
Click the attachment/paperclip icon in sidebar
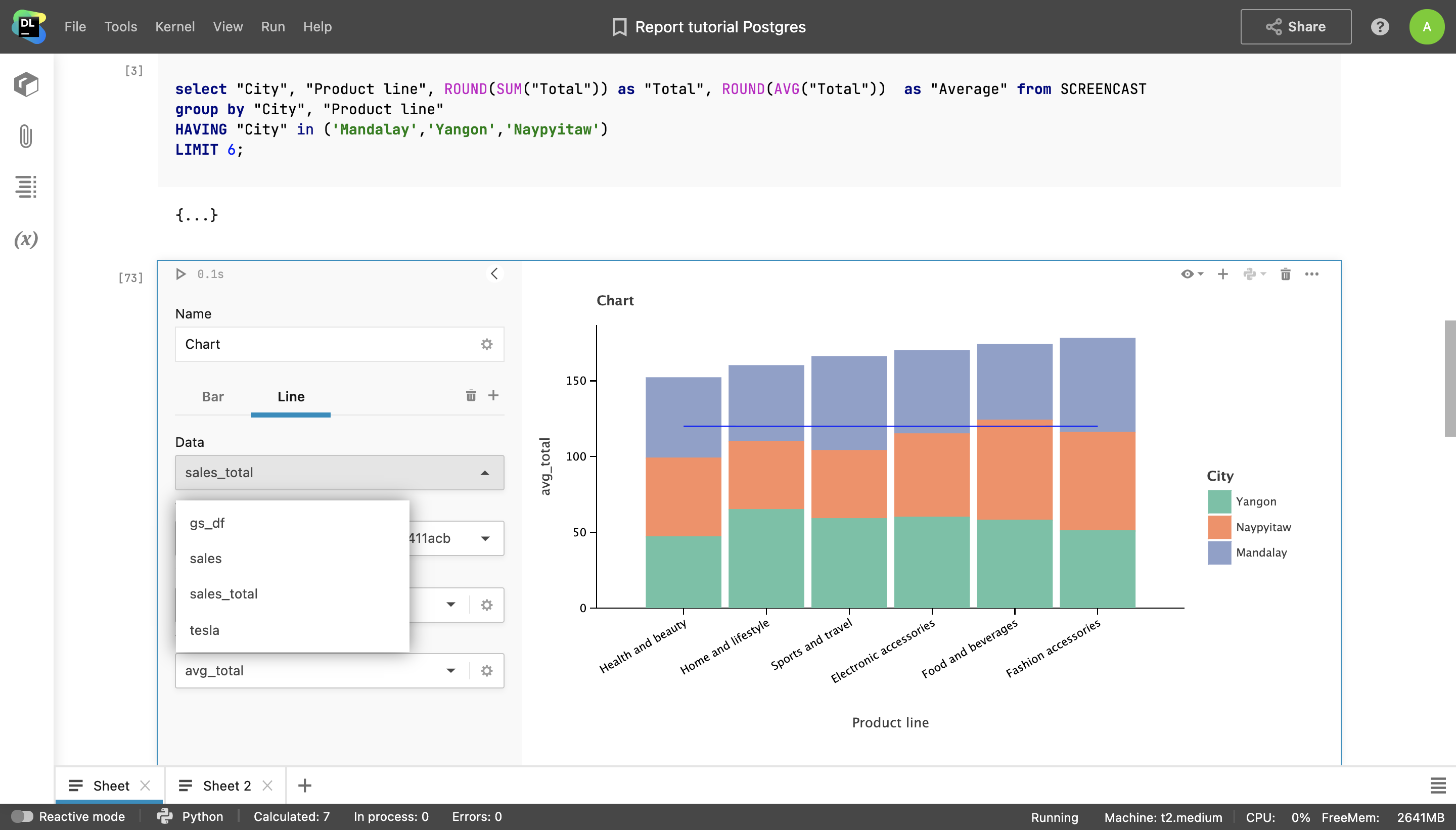click(x=26, y=136)
